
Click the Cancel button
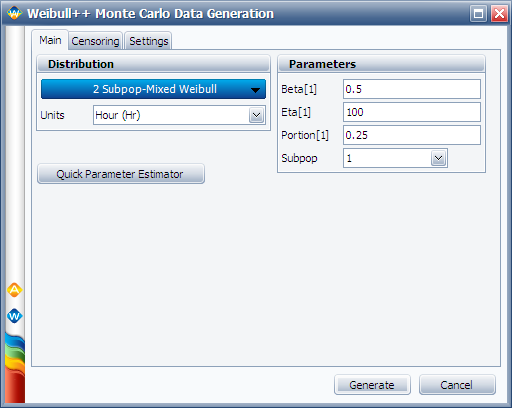(457, 385)
